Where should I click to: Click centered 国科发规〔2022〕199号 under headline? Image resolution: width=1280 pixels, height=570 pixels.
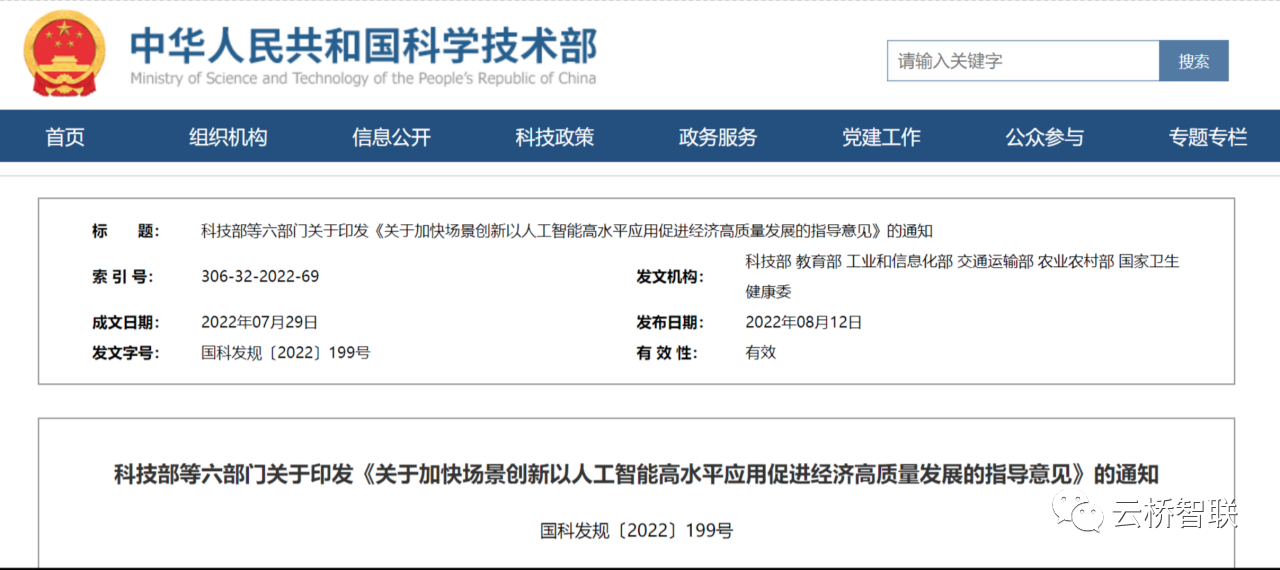[x=636, y=531]
